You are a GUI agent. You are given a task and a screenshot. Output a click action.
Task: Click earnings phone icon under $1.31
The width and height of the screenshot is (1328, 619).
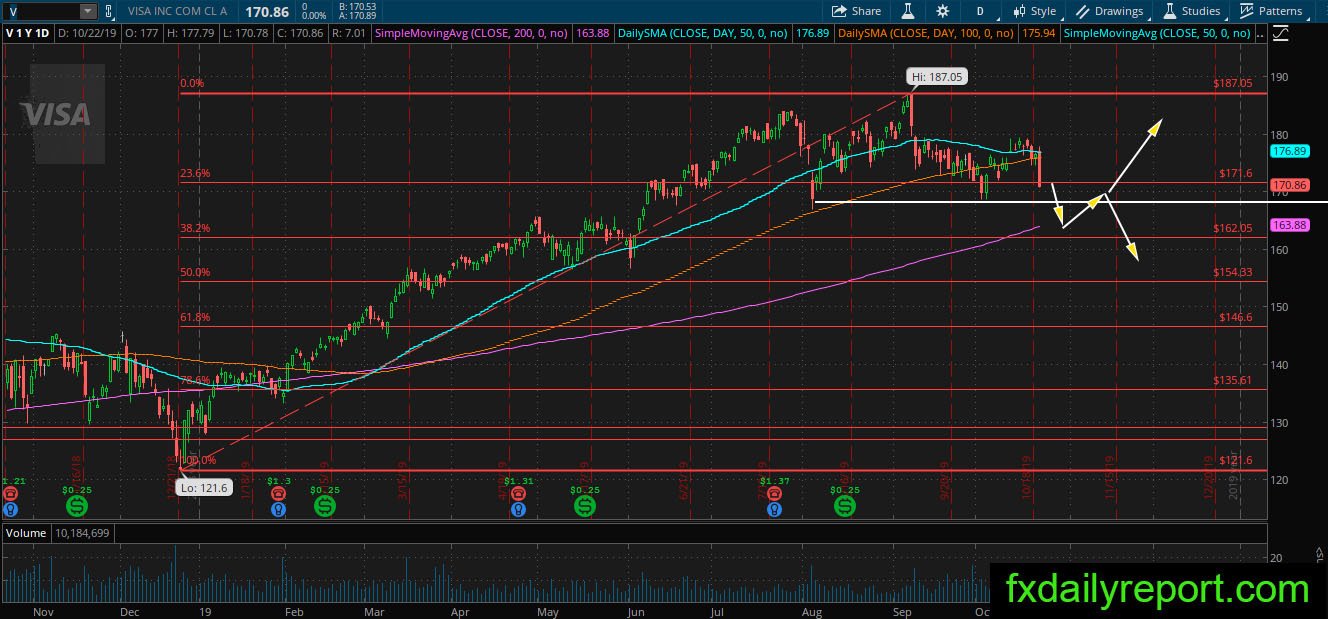517,494
